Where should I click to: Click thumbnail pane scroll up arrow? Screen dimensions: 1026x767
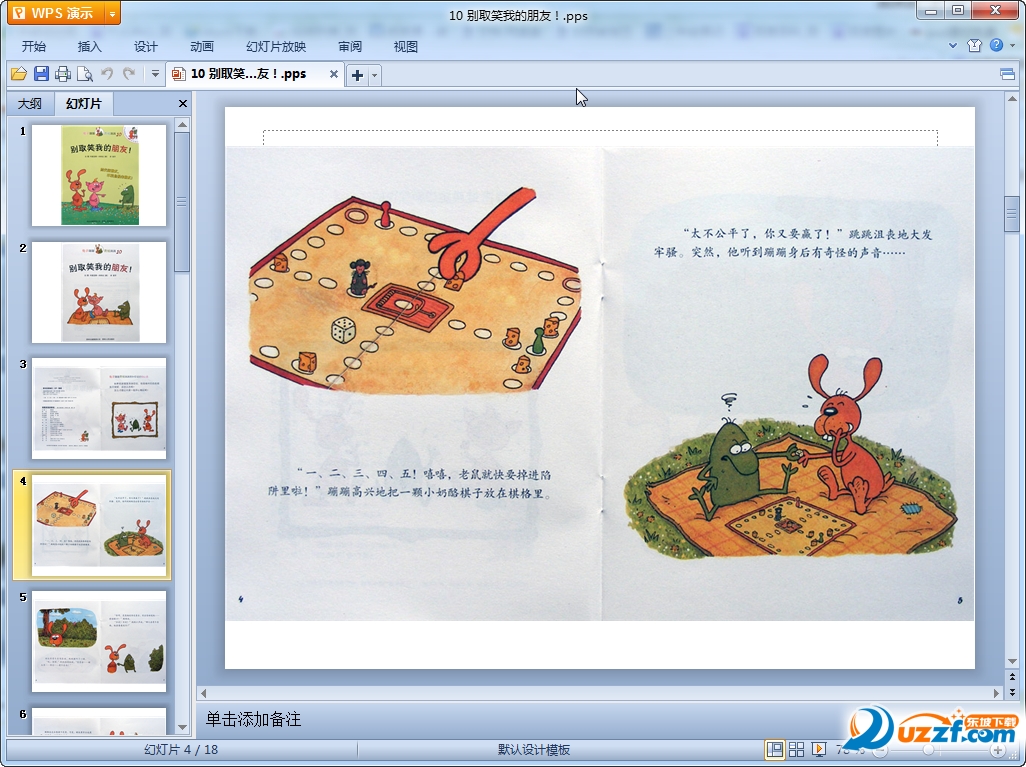pyautogui.click(x=183, y=124)
